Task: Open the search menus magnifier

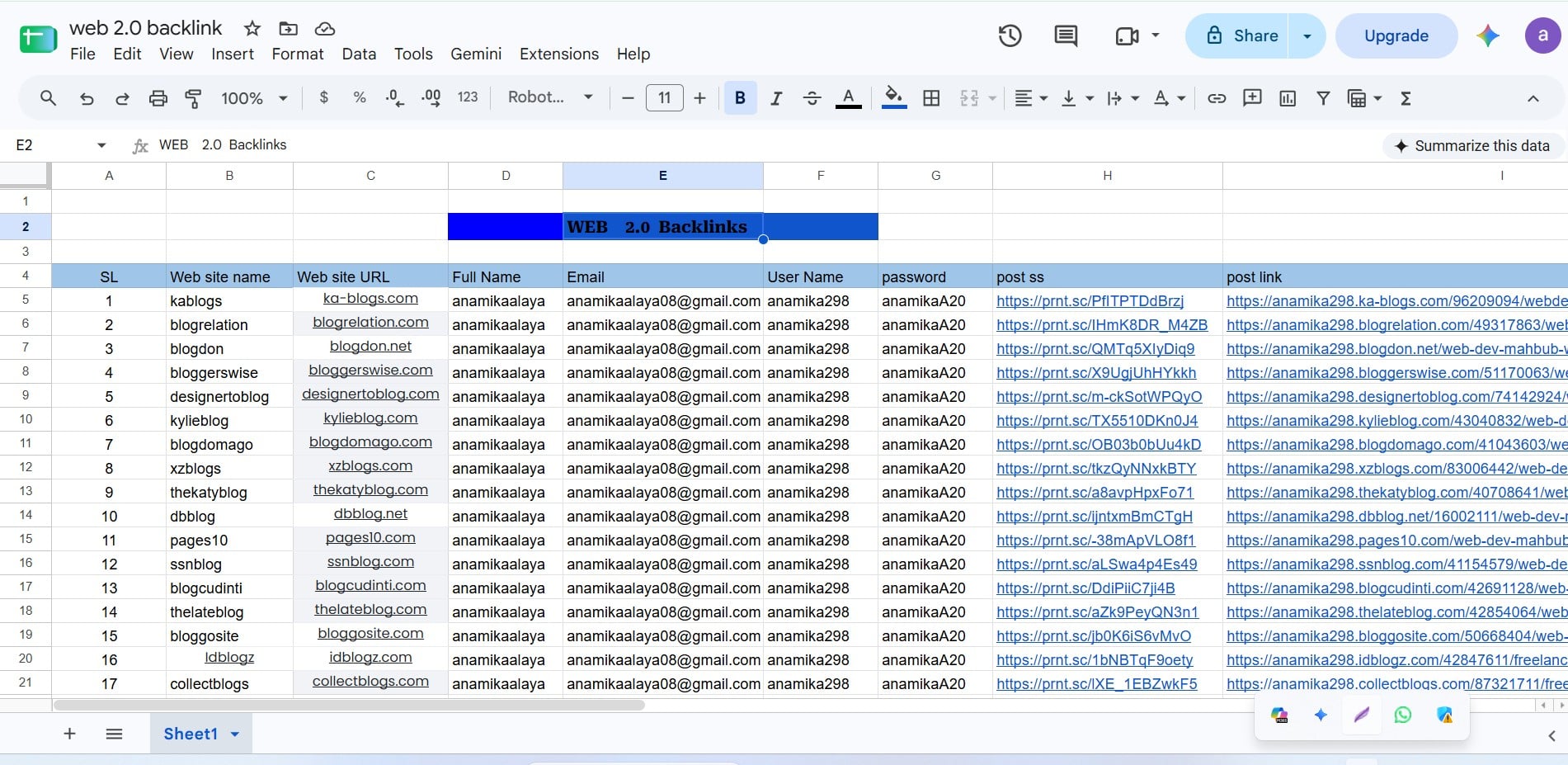Action: pyautogui.click(x=48, y=98)
